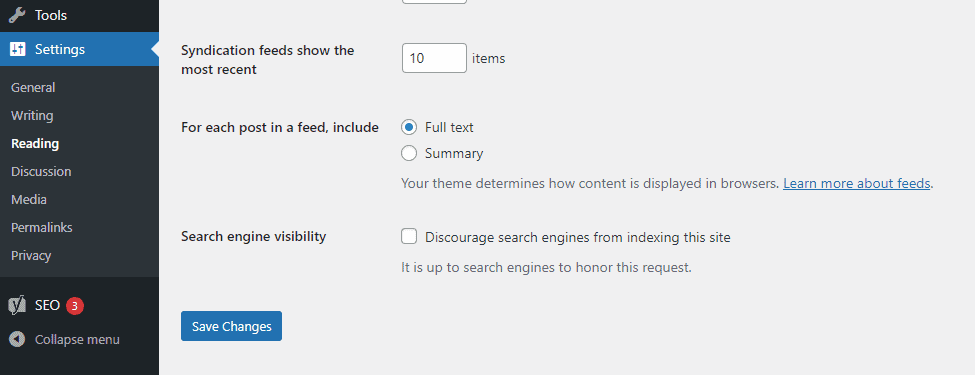The image size is (975, 375).
Task: Select the Full text radio button
Action: [x=409, y=127]
